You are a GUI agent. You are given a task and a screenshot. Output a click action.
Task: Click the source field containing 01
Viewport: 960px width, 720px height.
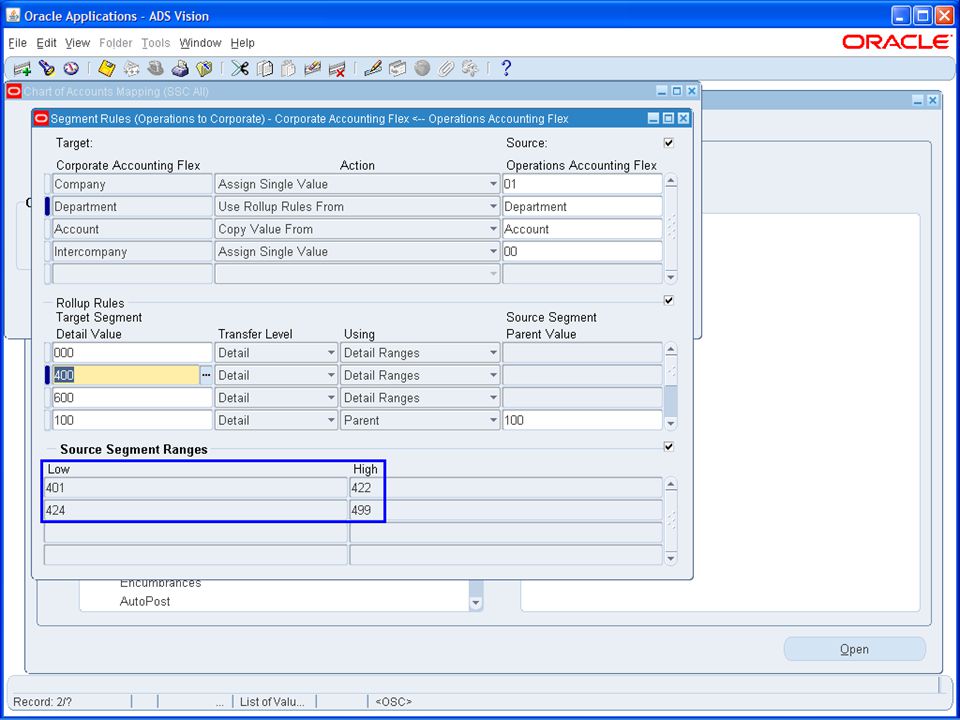tap(582, 184)
